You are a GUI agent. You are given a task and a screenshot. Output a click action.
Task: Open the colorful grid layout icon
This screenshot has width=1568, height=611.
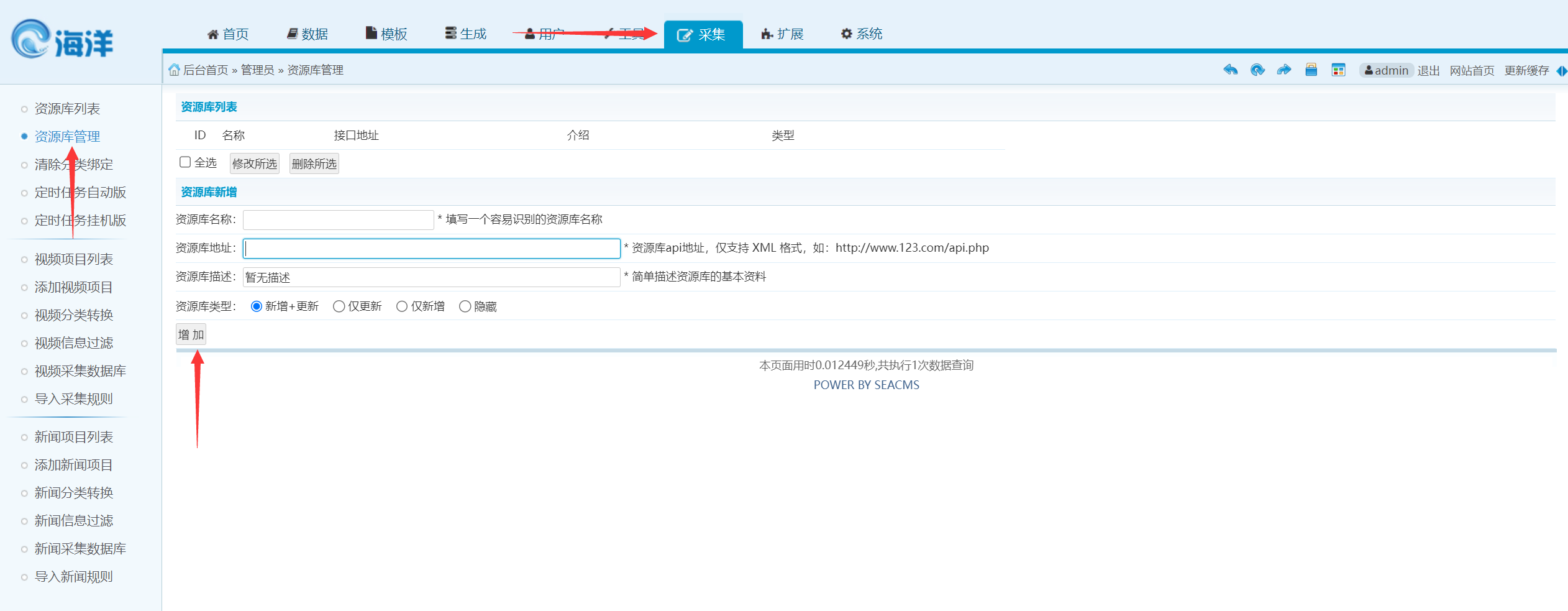(x=1339, y=70)
